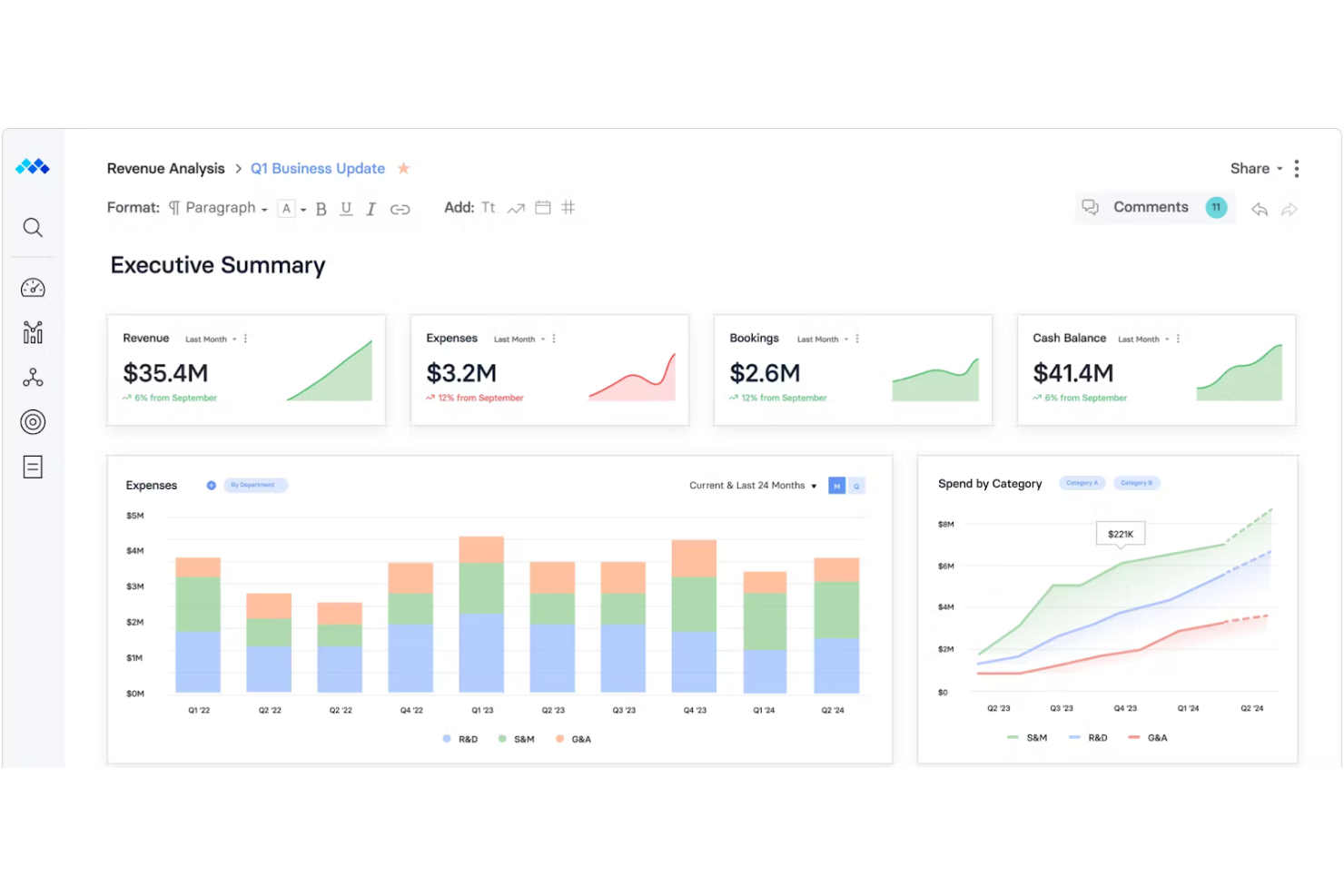Open the text color A dropdown

click(292, 209)
